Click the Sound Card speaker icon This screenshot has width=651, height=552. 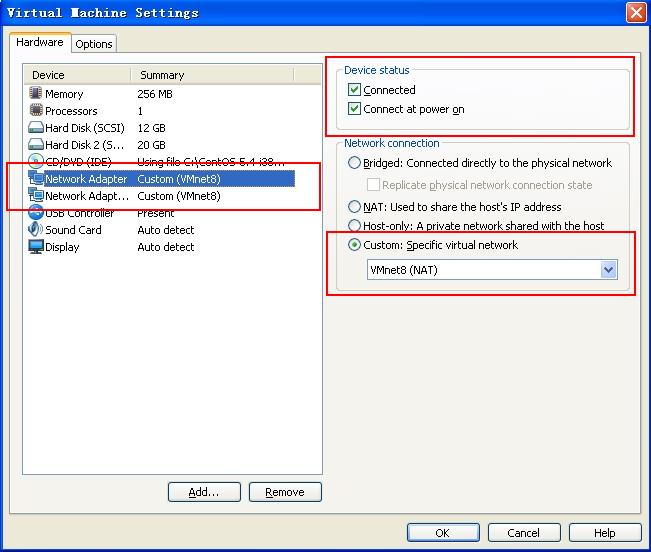point(36,230)
